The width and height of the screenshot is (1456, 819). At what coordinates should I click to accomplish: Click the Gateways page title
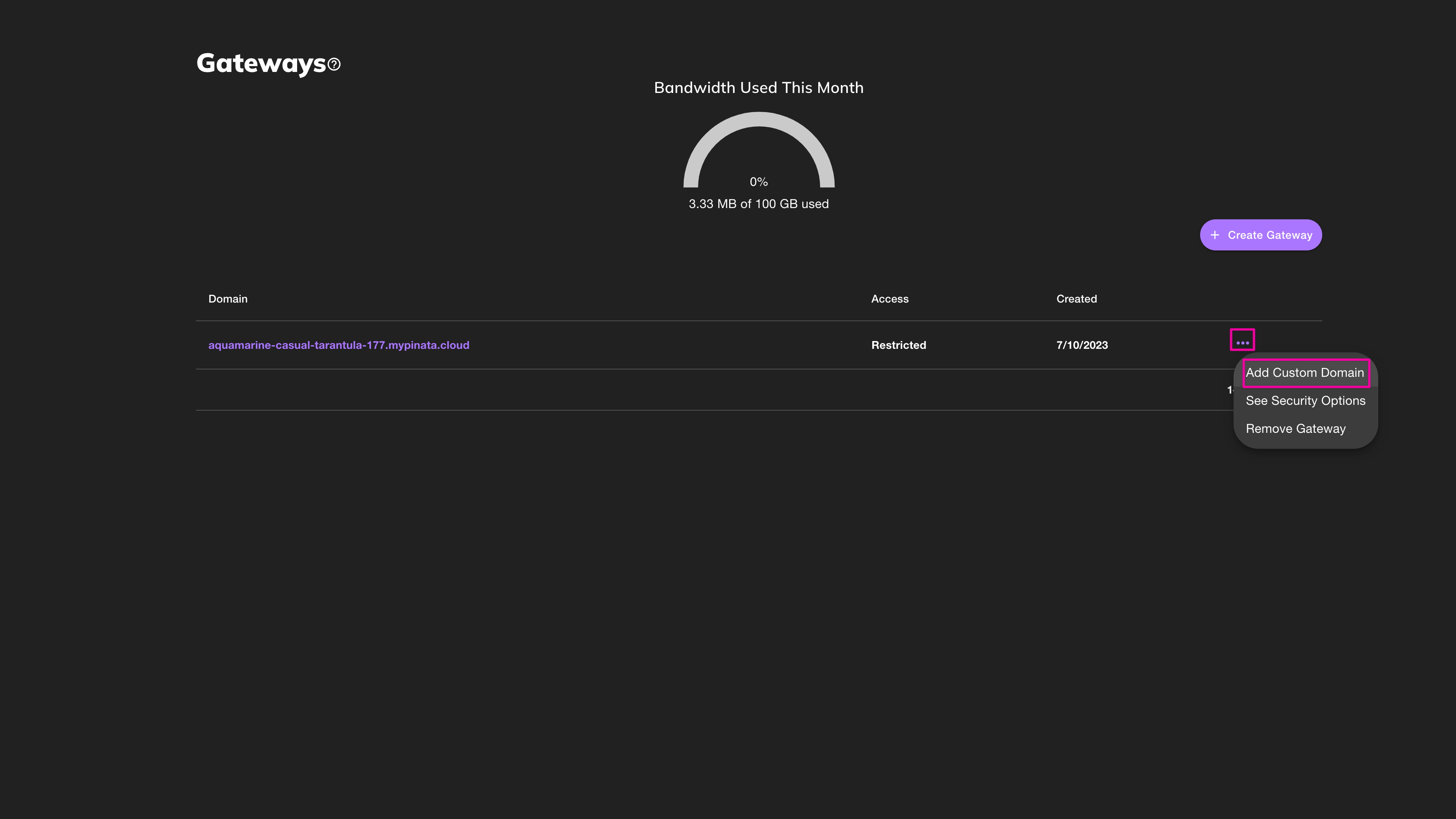(261, 63)
